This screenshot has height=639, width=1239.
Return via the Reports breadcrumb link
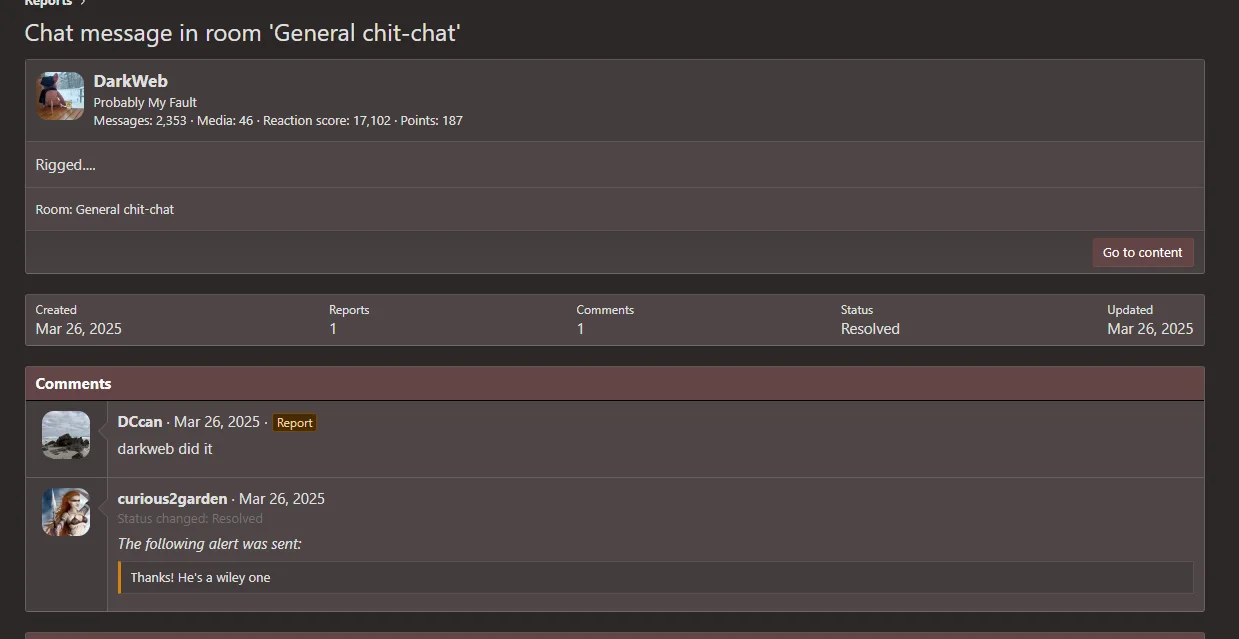point(48,3)
